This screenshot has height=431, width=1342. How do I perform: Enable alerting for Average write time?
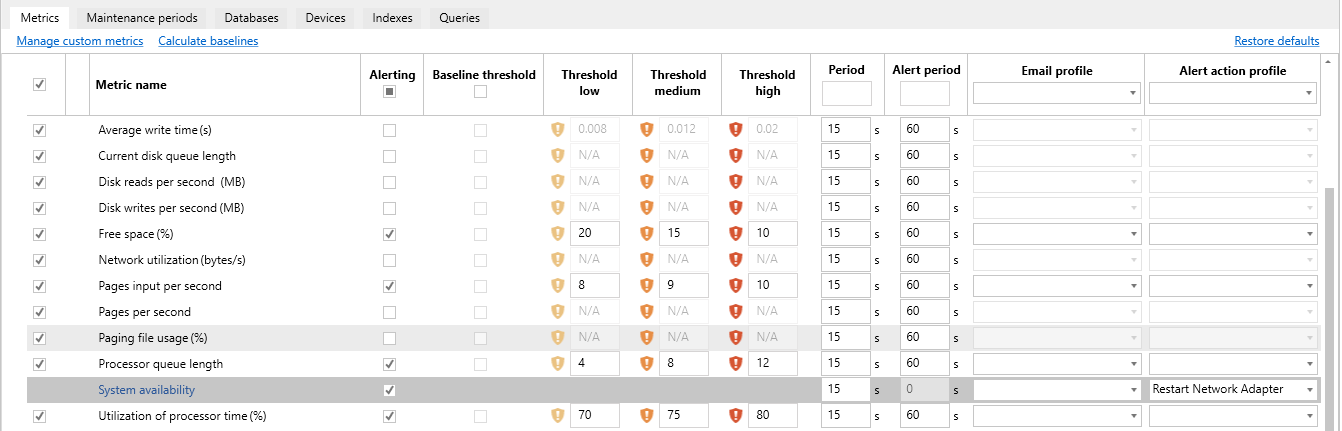pos(389,130)
